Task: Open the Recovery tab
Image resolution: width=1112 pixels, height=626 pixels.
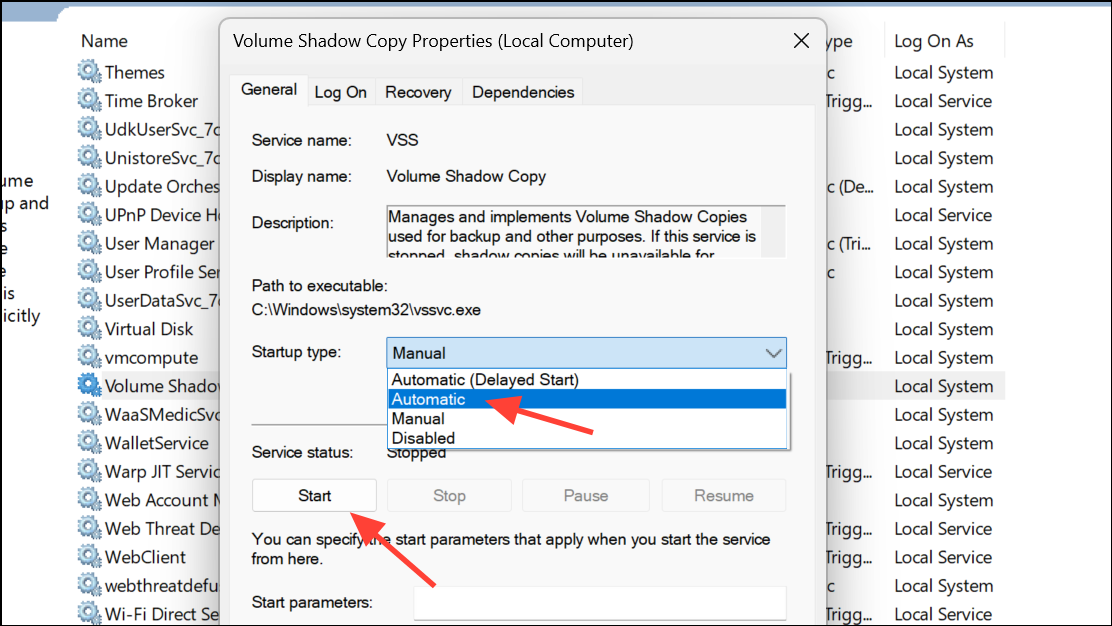Action: tap(418, 92)
